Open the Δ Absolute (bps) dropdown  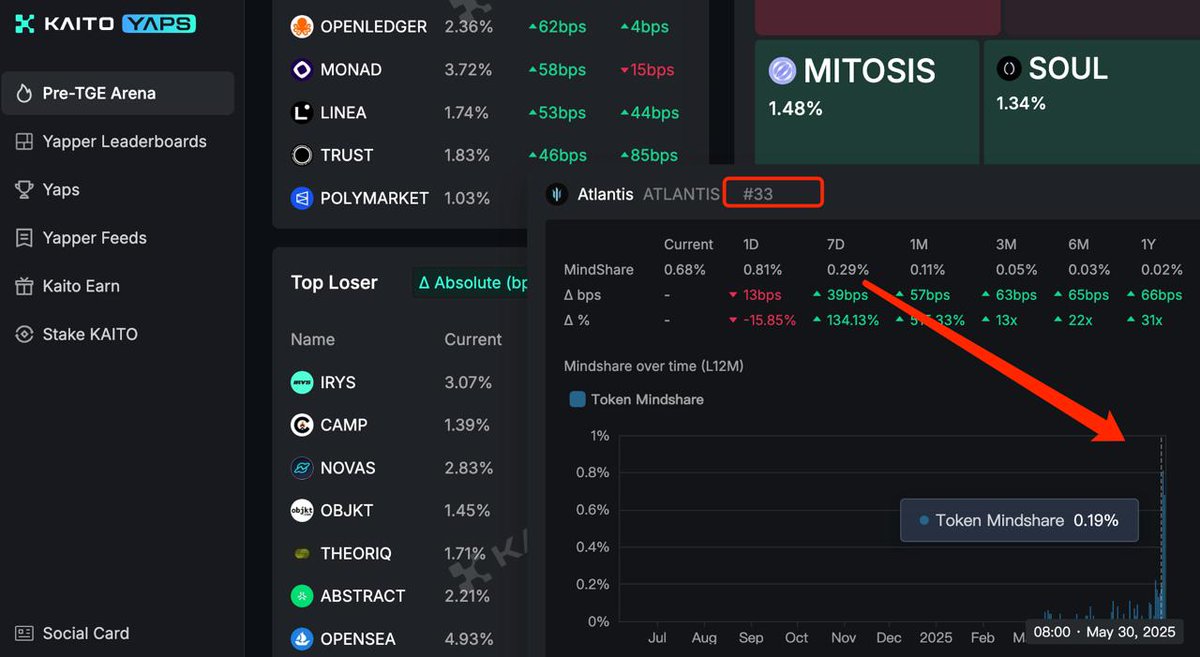coord(472,283)
